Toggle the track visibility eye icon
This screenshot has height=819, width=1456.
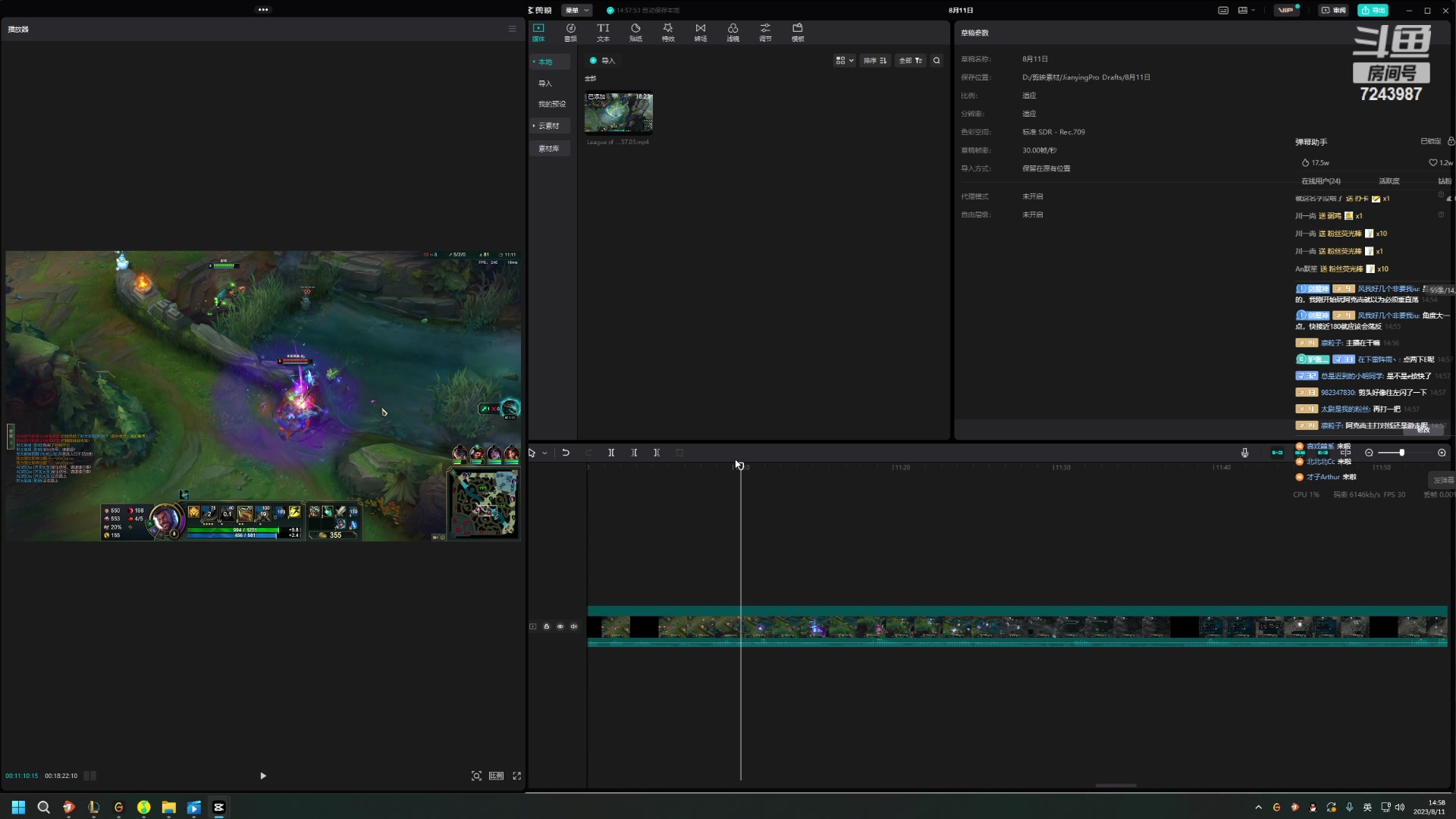click(x=560, y=626)
